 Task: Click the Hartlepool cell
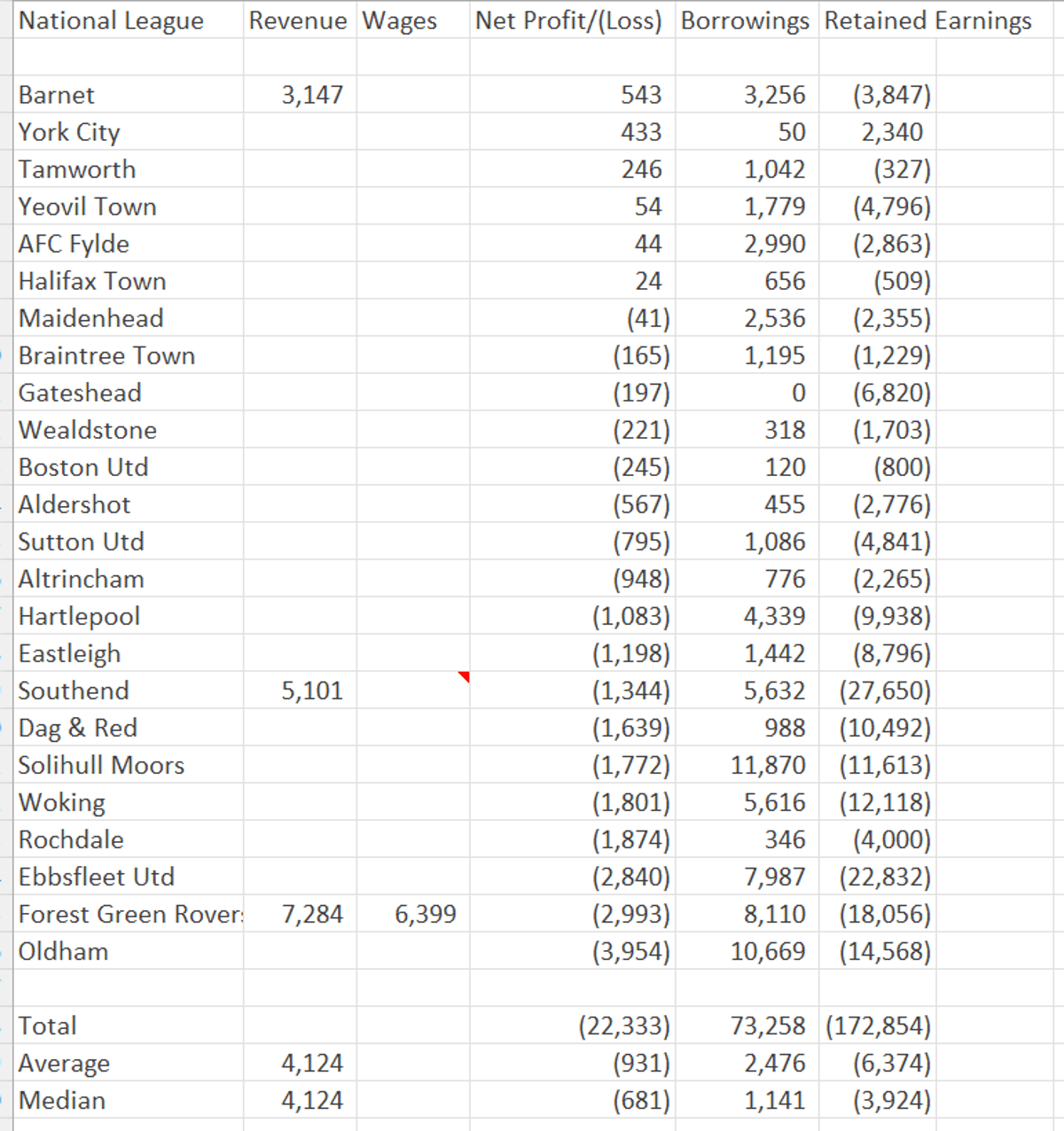tap(129, 615)
